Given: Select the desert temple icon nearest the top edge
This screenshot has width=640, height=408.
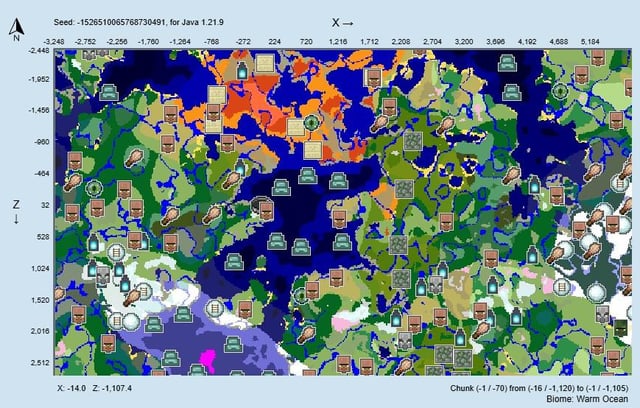Looking at the screenshot, I should pyautogui.click(x=264, y=64).
